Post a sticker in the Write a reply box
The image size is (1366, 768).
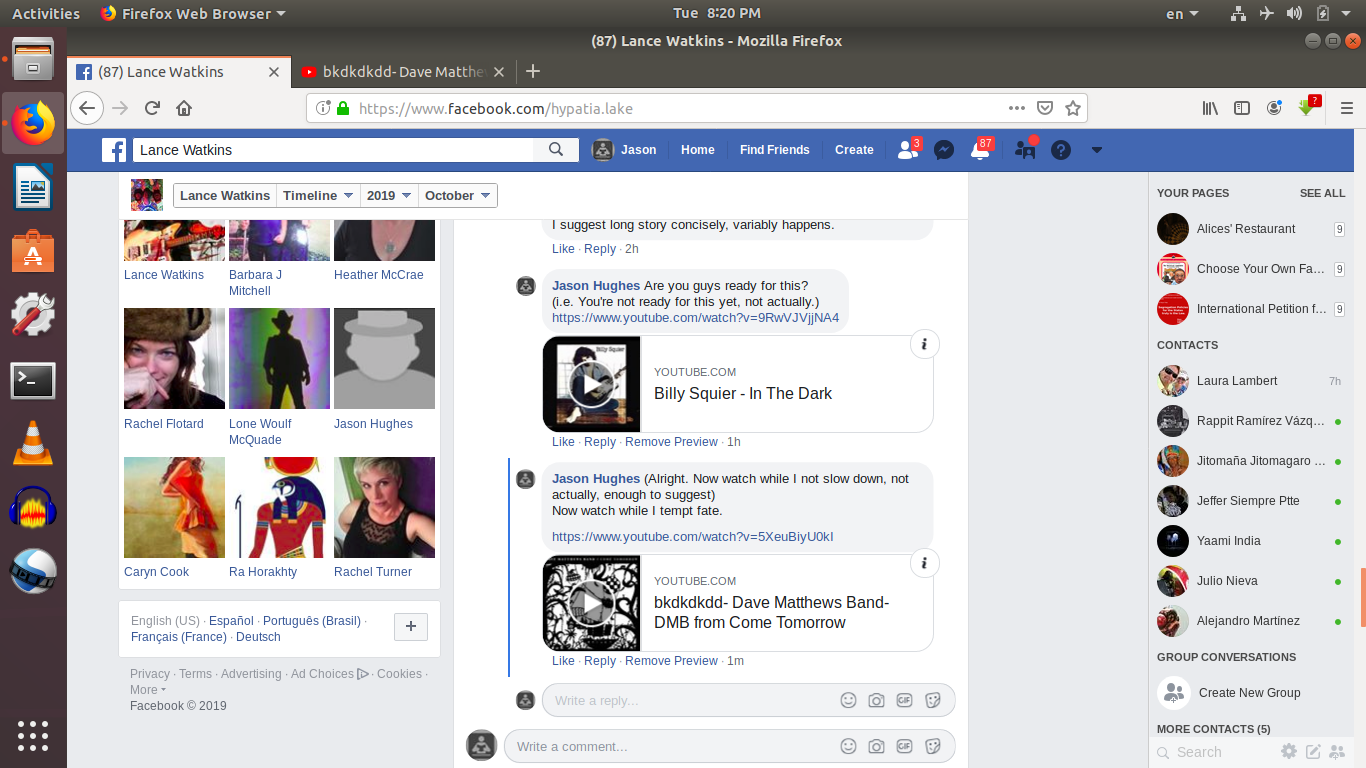(932, 700)
